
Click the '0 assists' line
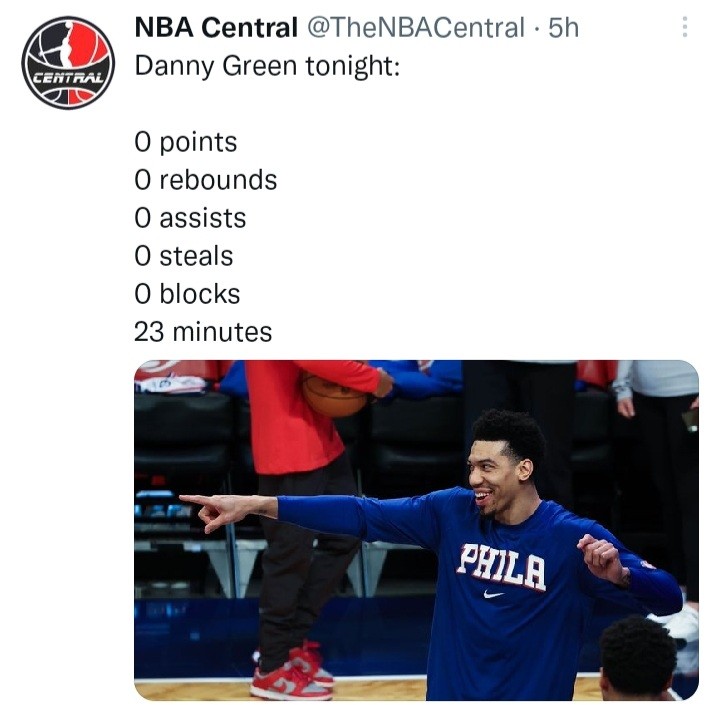191,218
